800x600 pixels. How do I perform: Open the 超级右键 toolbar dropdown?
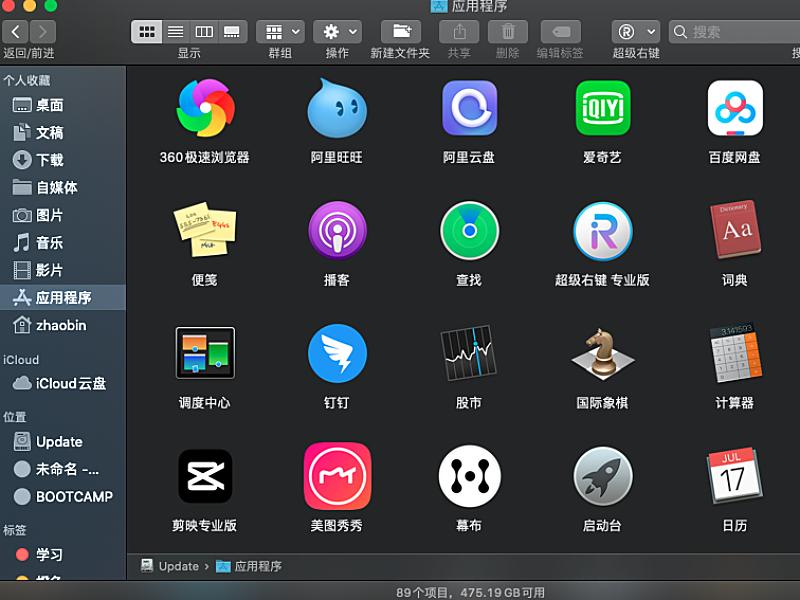(x=636, y=32)
